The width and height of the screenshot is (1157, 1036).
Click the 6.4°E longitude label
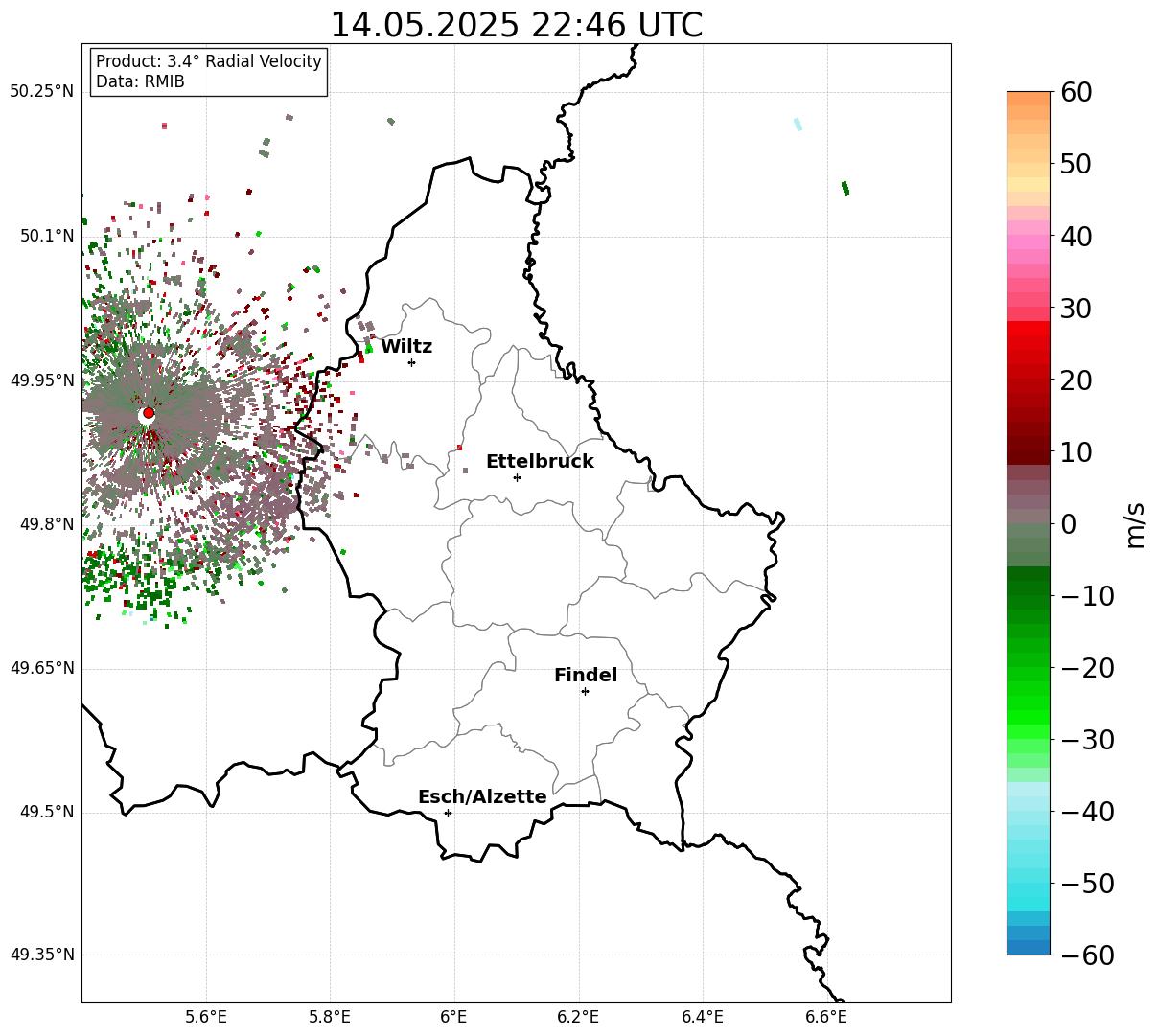(x=703, y=1017)
